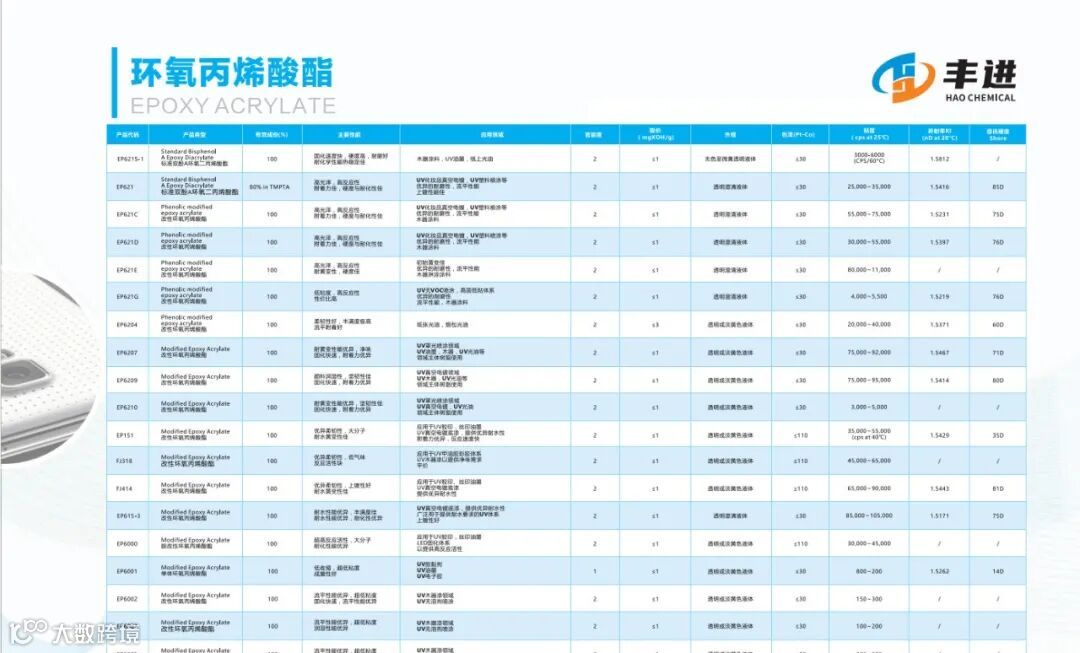Click refractive index 1.5262
The height and width of the screenshot is (653, 1080).
(939, 571)
